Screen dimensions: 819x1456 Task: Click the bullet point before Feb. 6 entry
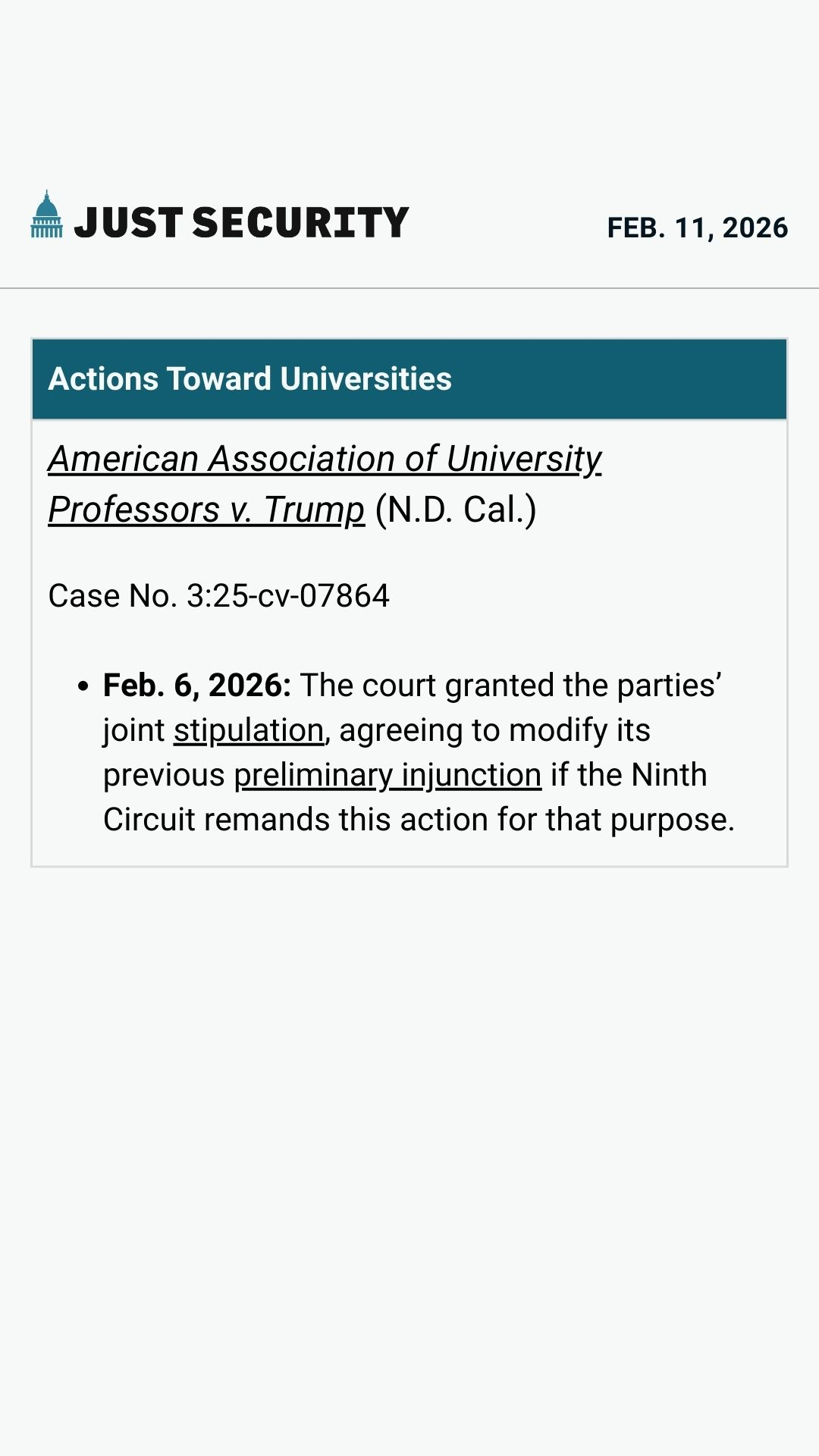[x=83, y=686]
